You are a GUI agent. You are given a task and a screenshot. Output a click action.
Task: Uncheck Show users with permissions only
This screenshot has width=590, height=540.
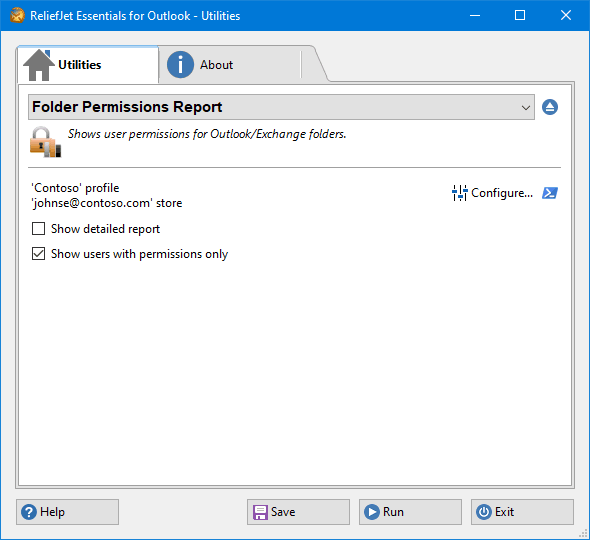click(x=38, y=254)
